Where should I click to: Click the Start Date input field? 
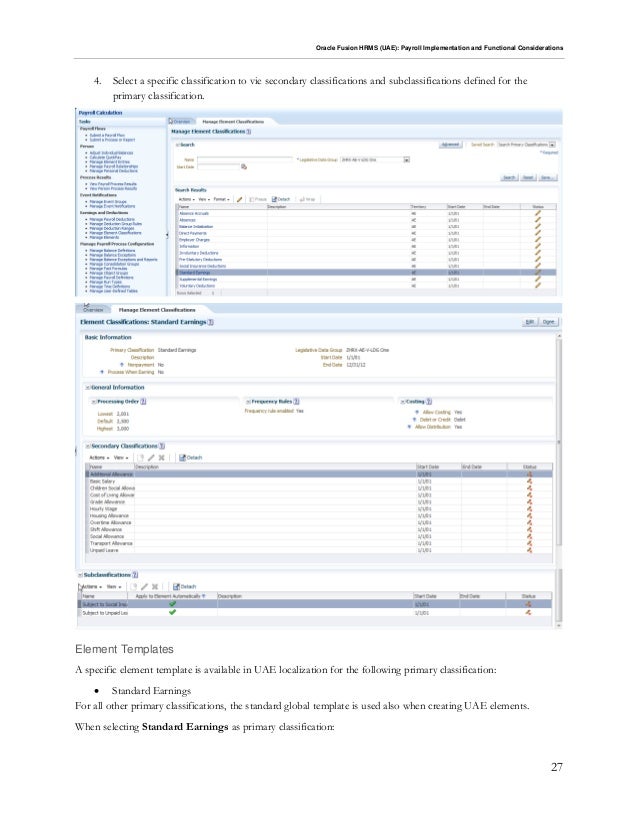[218, 166]
